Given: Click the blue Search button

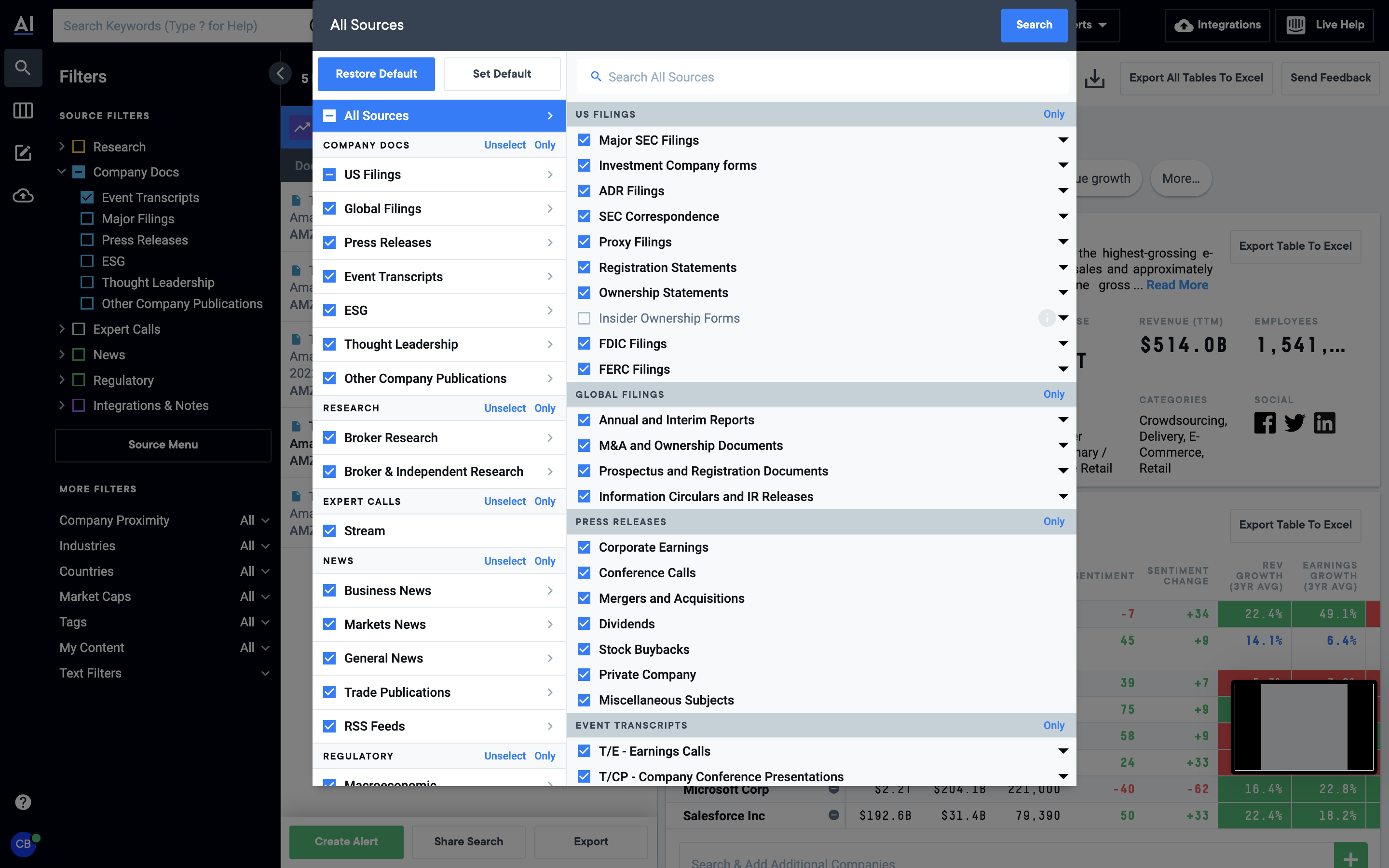Looking at the screenshot, I should (x=1034, y=25).
